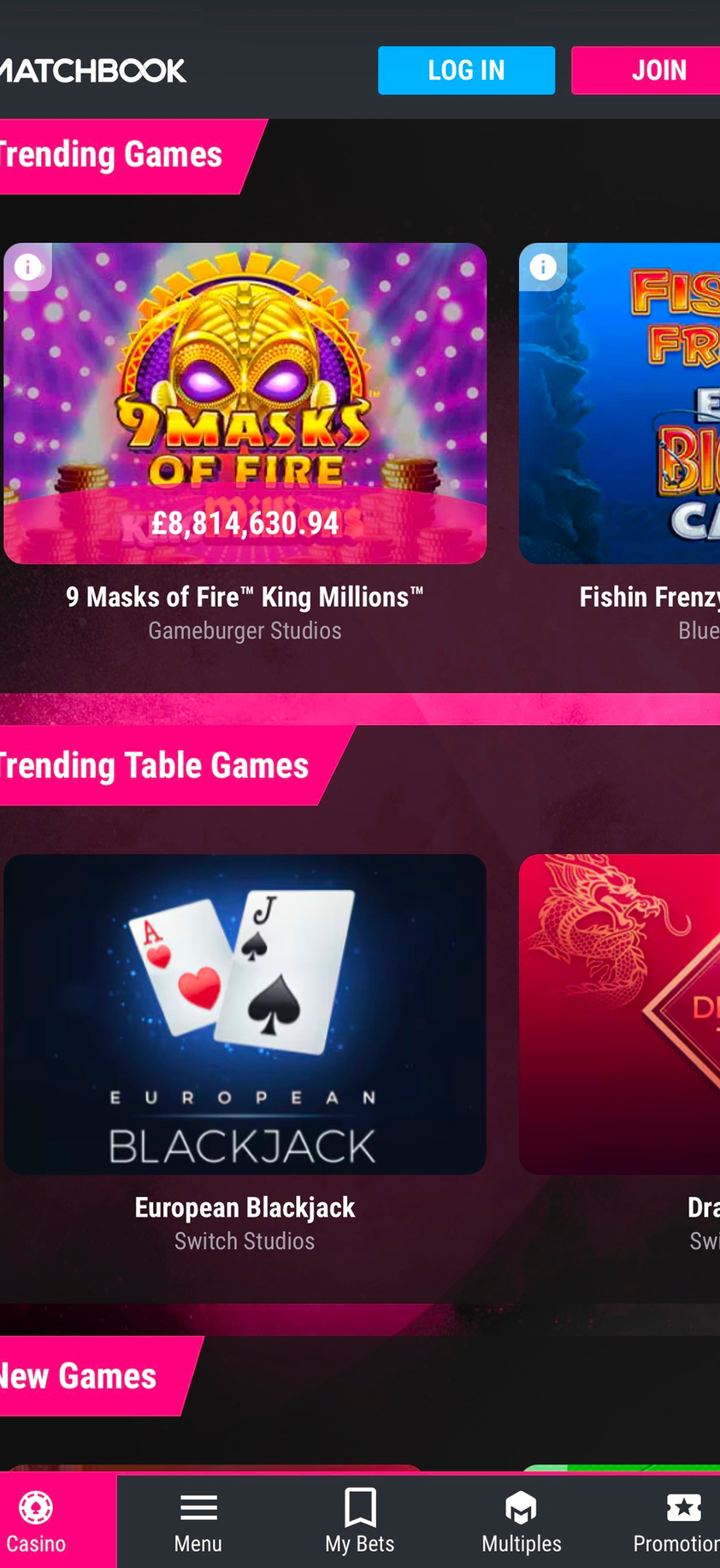Click the European Blackjack title text
Screen dimensions: 720x1568
(x=245, y=1207)
